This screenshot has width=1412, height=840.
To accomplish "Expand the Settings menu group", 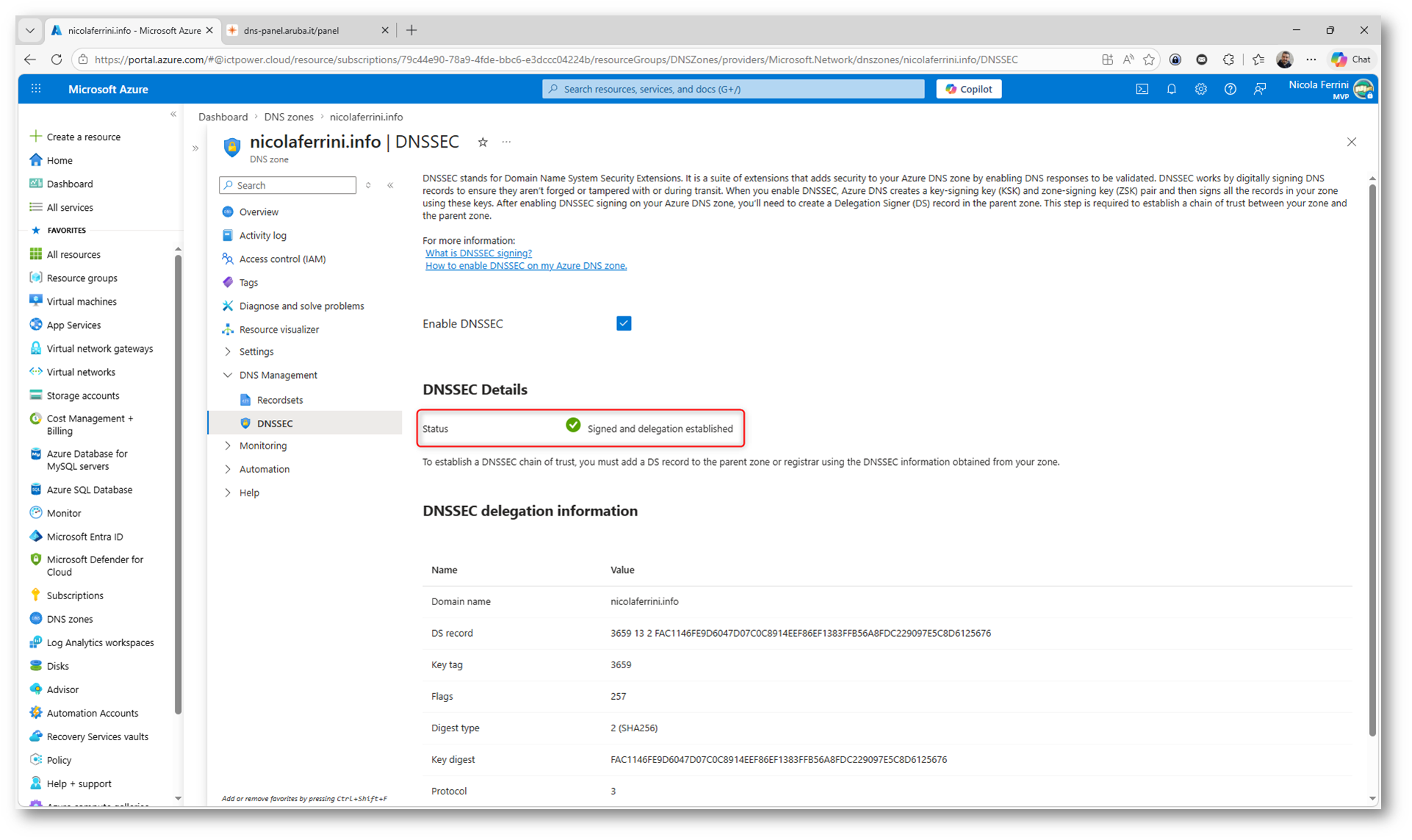I will pyautogui.click(x=256, y=352).
